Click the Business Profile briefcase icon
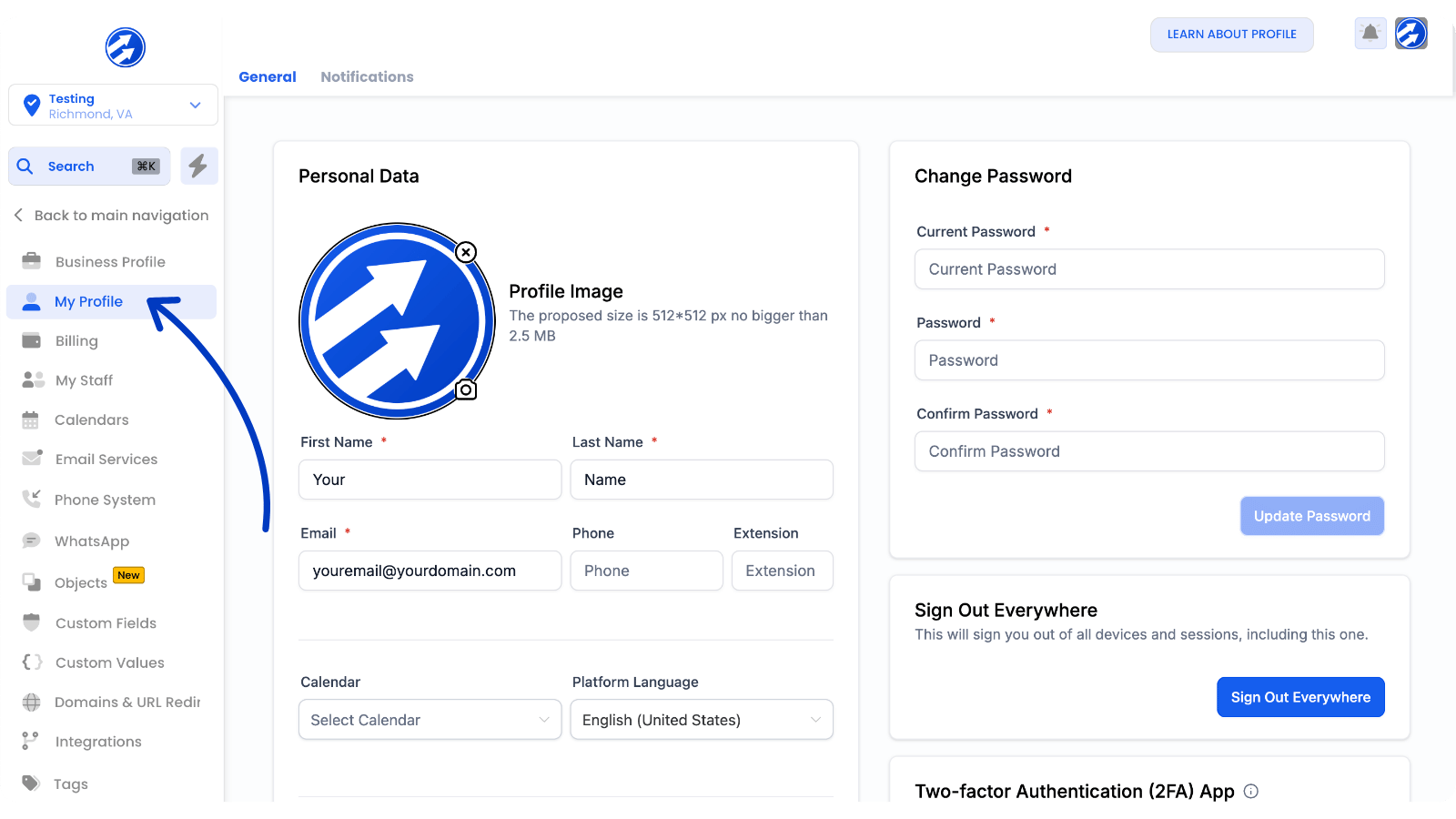Viewport: 1456px width, 819px height. point(32,261)
